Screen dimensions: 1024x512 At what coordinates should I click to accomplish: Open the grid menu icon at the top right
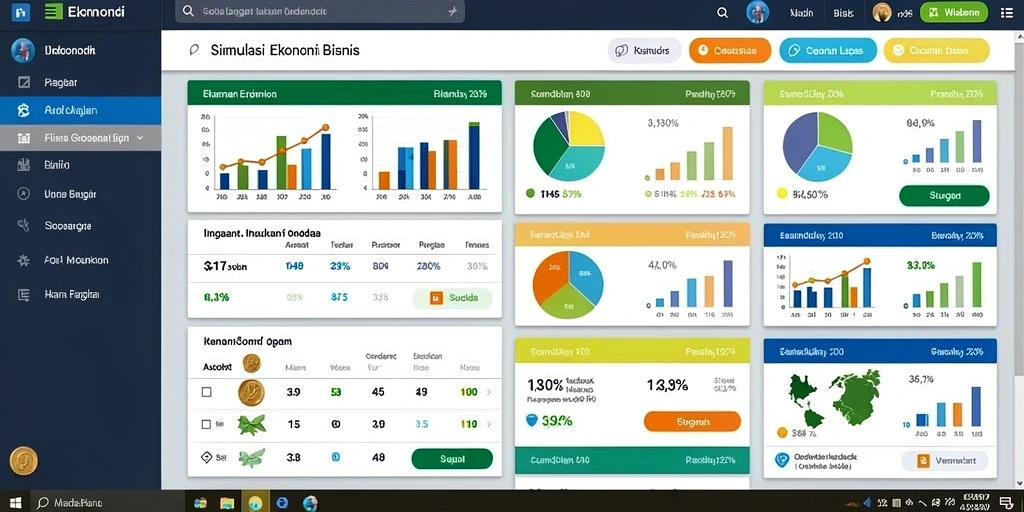click(1006, 12)
